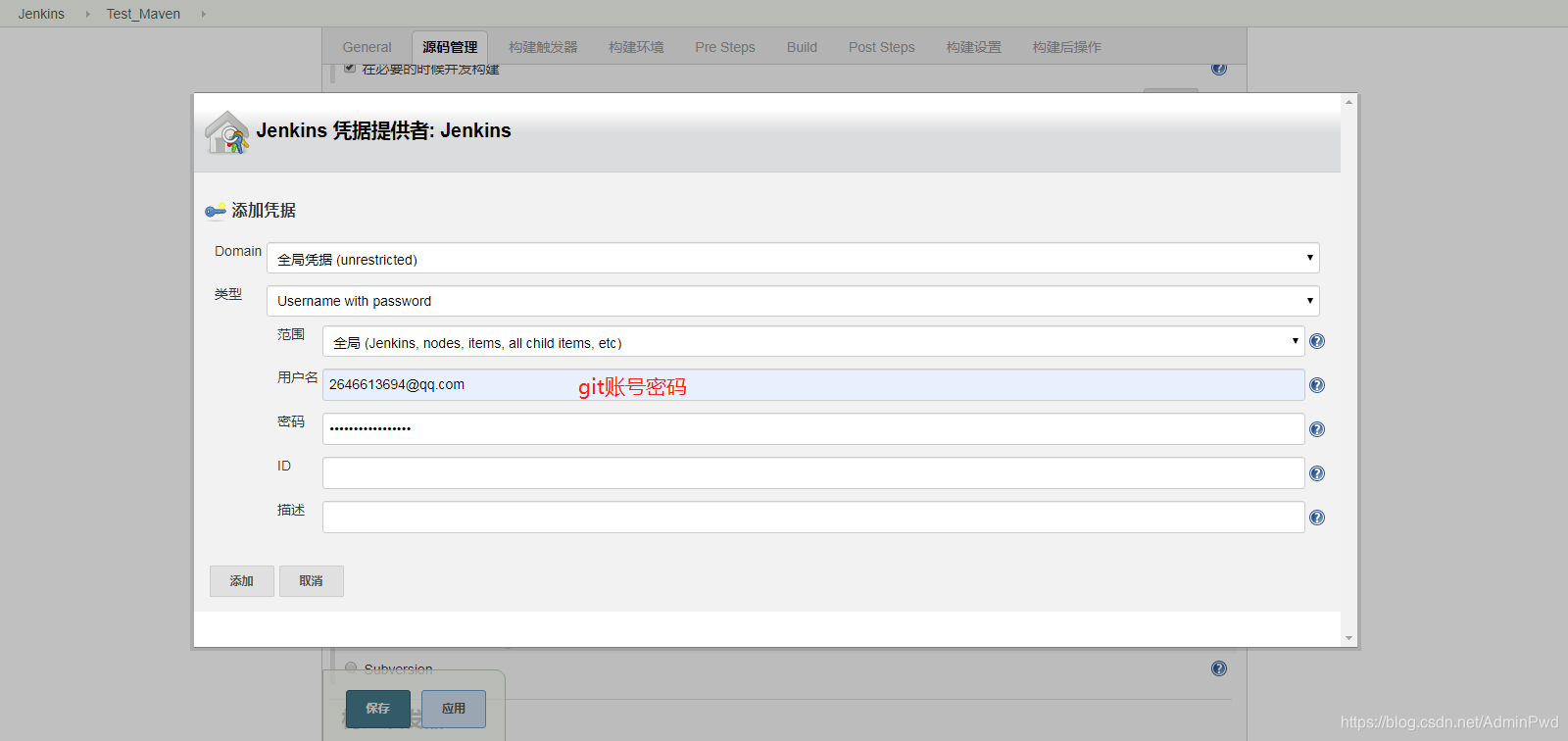
Task: Expand arrow after Jenkins breadcrumb
Action: coord(87,14)
